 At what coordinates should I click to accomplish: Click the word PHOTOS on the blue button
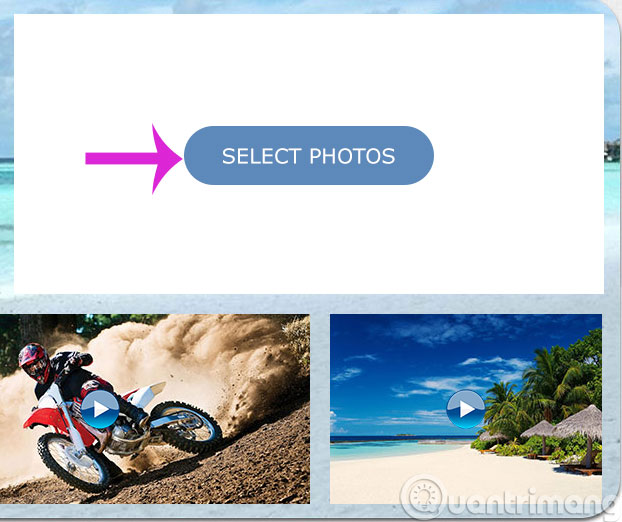tap(352, 156)
